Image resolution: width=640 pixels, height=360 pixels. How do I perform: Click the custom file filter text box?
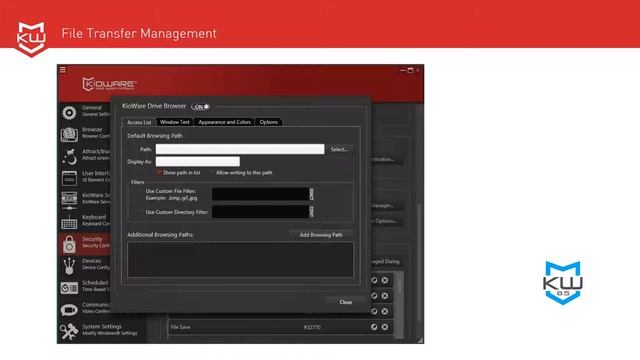click(260, 194)
